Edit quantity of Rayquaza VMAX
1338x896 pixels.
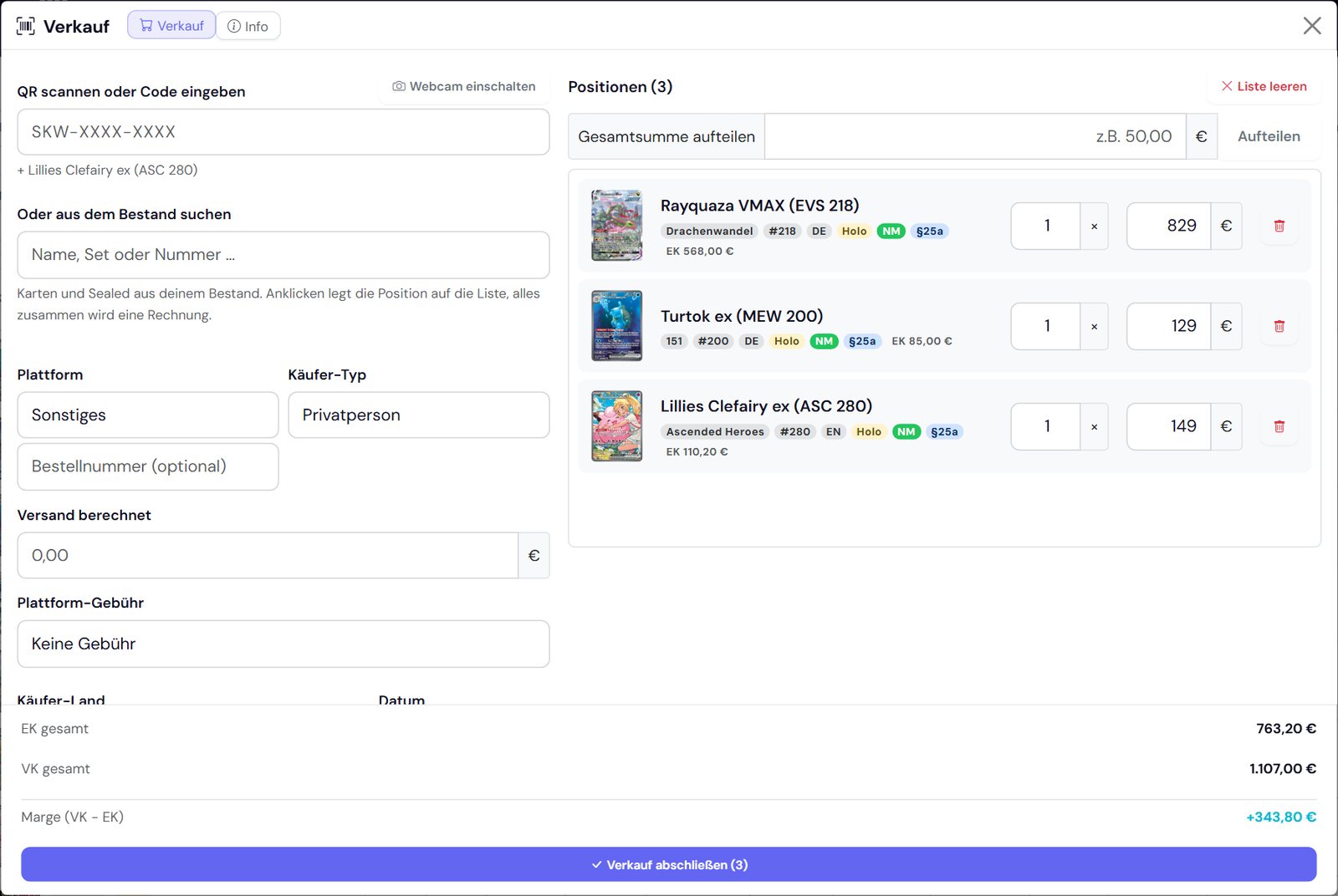(x=1046, y=226)
